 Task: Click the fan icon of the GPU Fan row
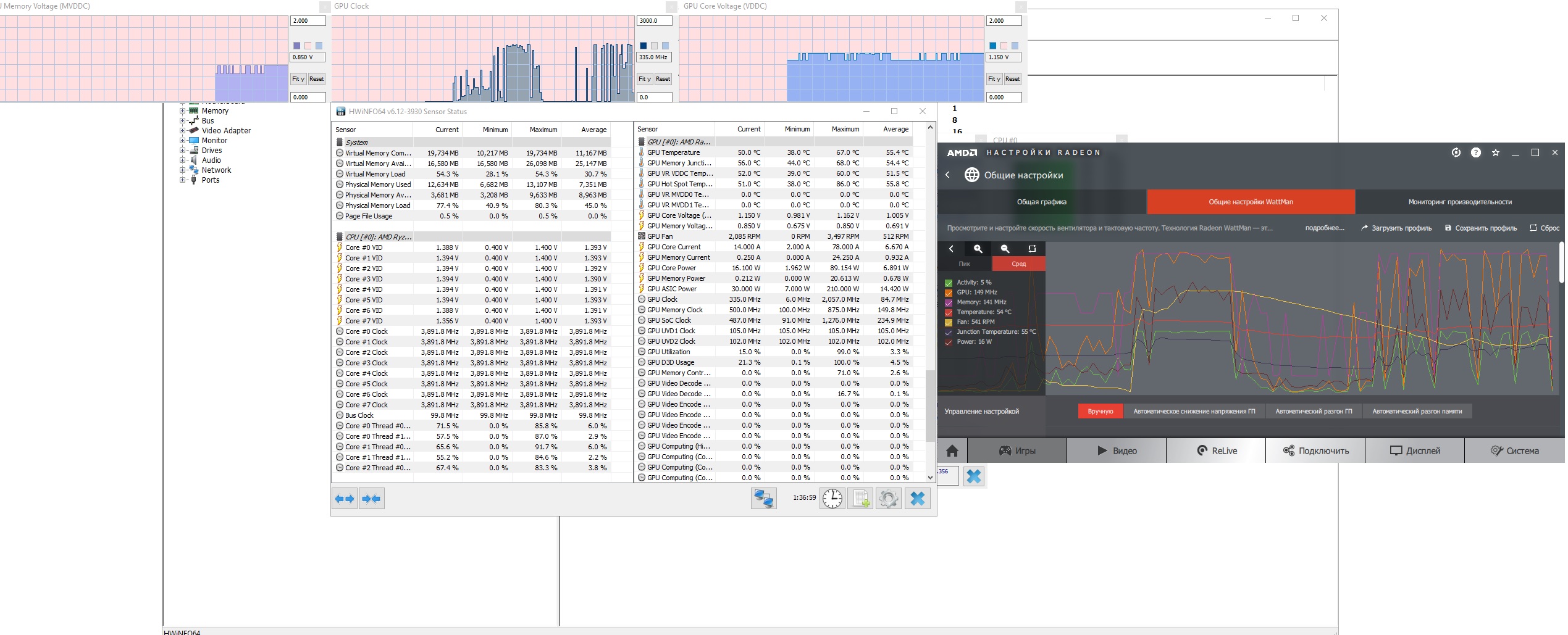coord(642,236)
